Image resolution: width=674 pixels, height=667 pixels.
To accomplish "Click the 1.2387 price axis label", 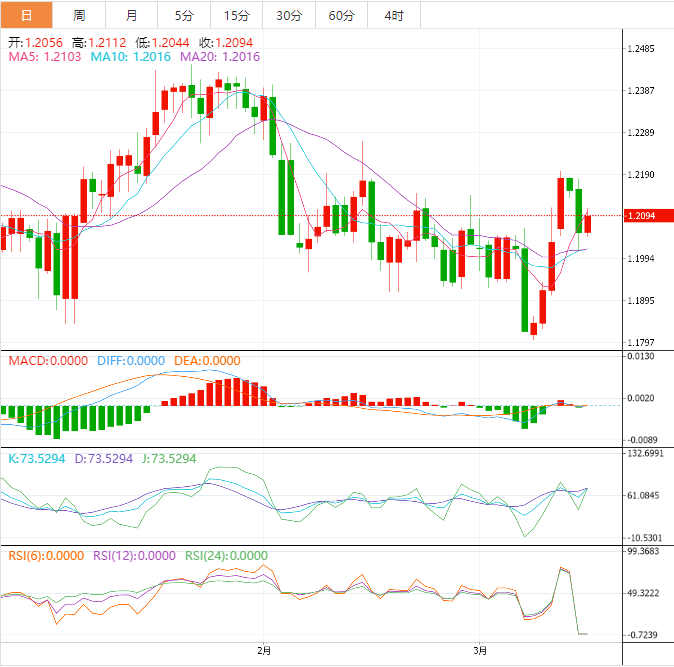I will click(x=641, y=90).
